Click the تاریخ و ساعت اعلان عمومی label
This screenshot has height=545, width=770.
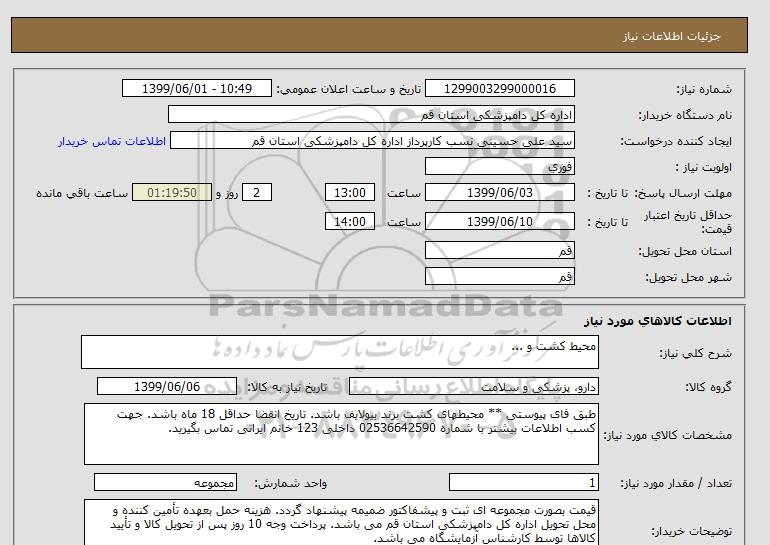click(x=349, y=89)
